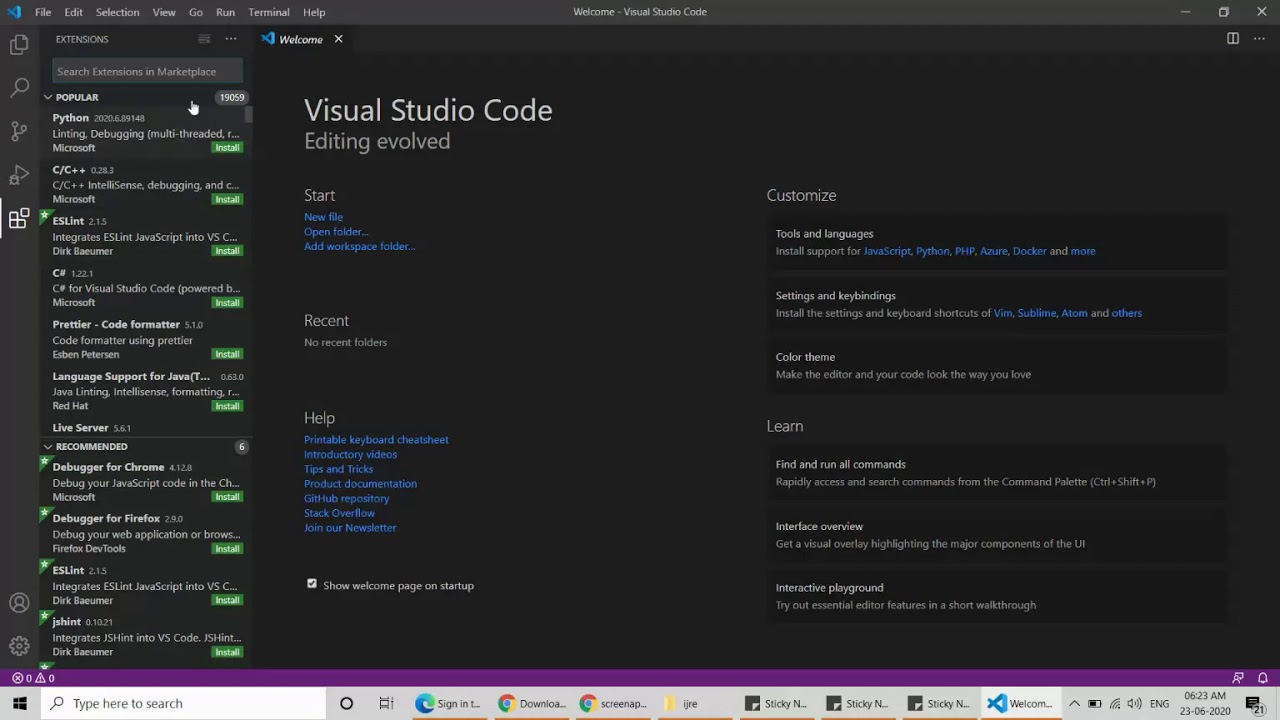This screenshot has width=1280, height=720.
Task: Open the Accounts icon in activity bar
Action: click(x=19, y=603)
